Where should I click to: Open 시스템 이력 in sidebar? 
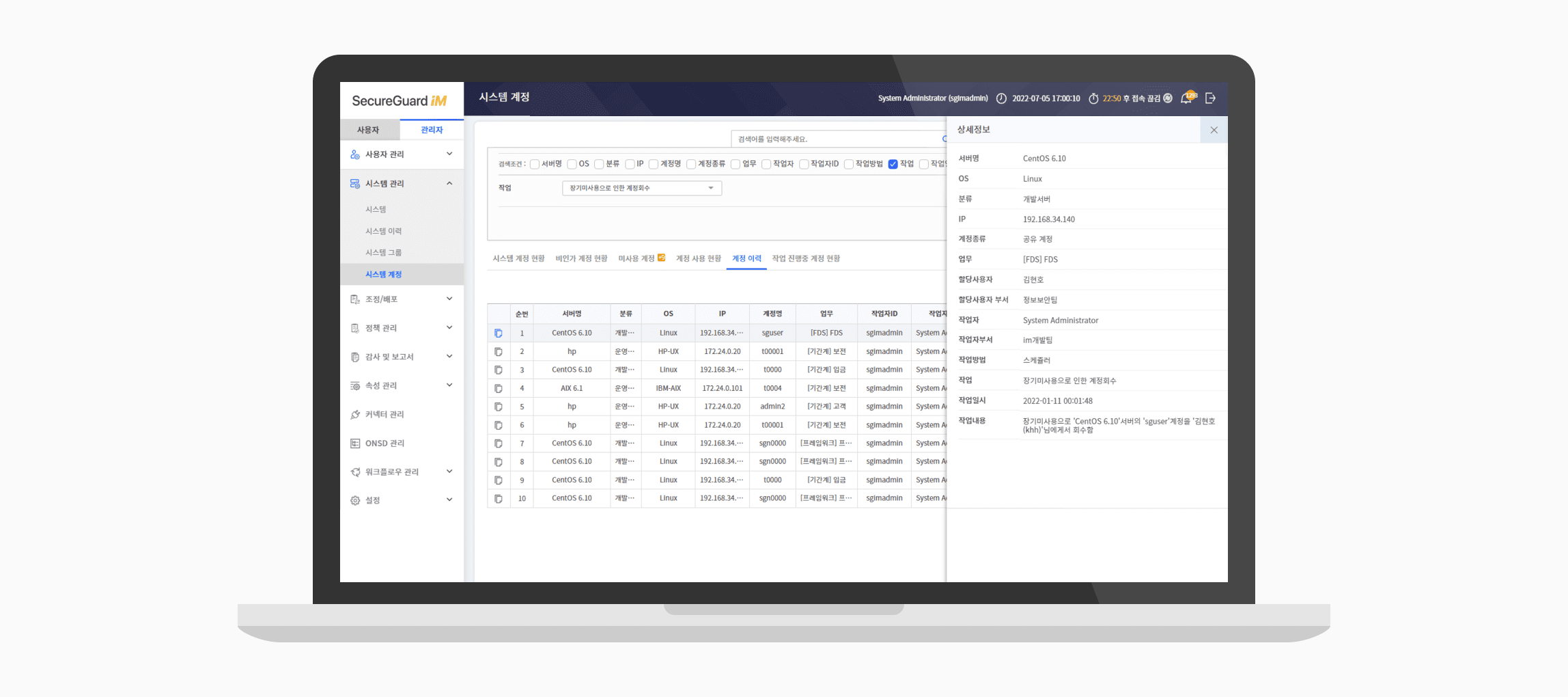point(384,231)
